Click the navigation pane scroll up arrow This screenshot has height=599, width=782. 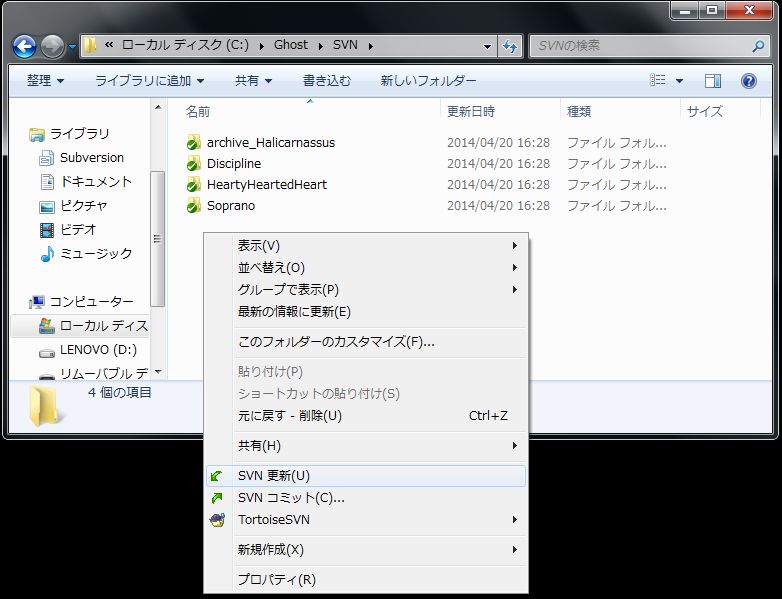point(158,107)
